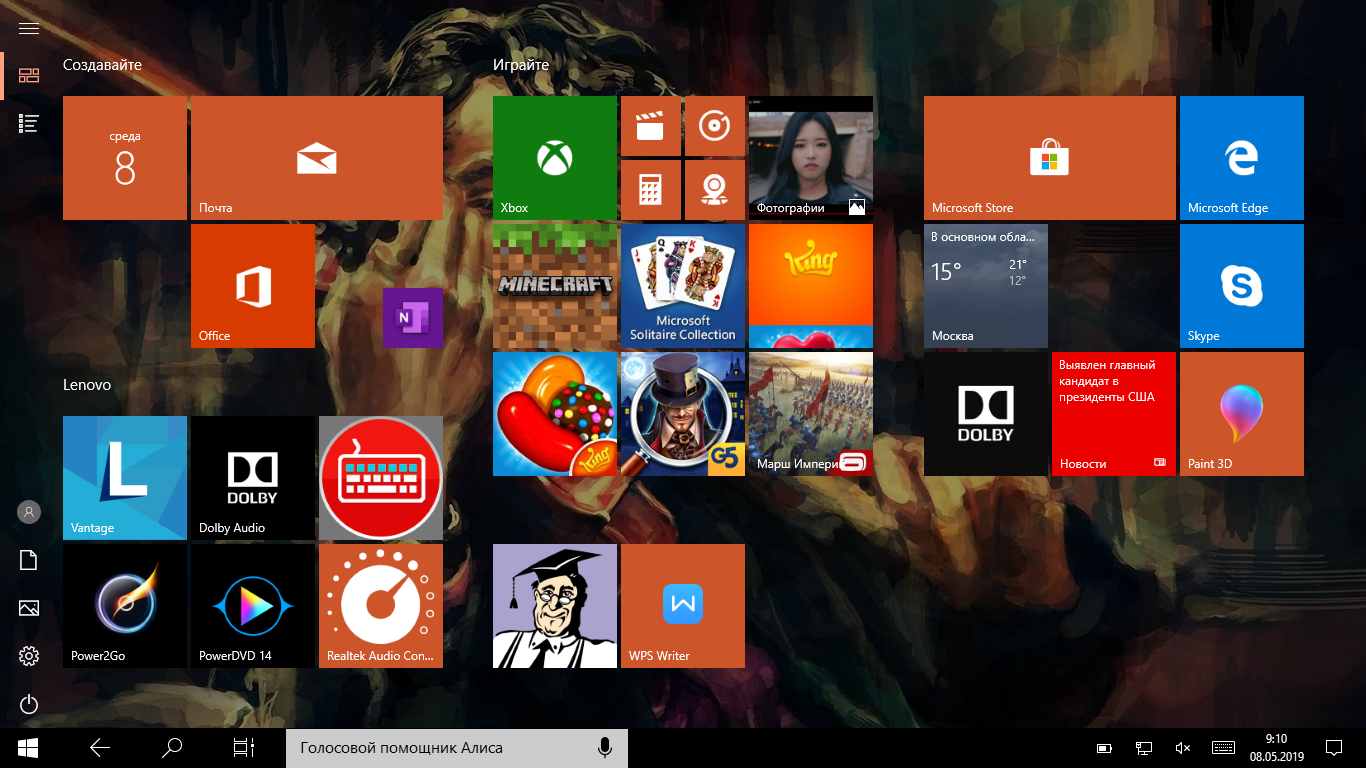
Task: Launch PowerDVD 14 tile
Action: click(x=253, y=606)
